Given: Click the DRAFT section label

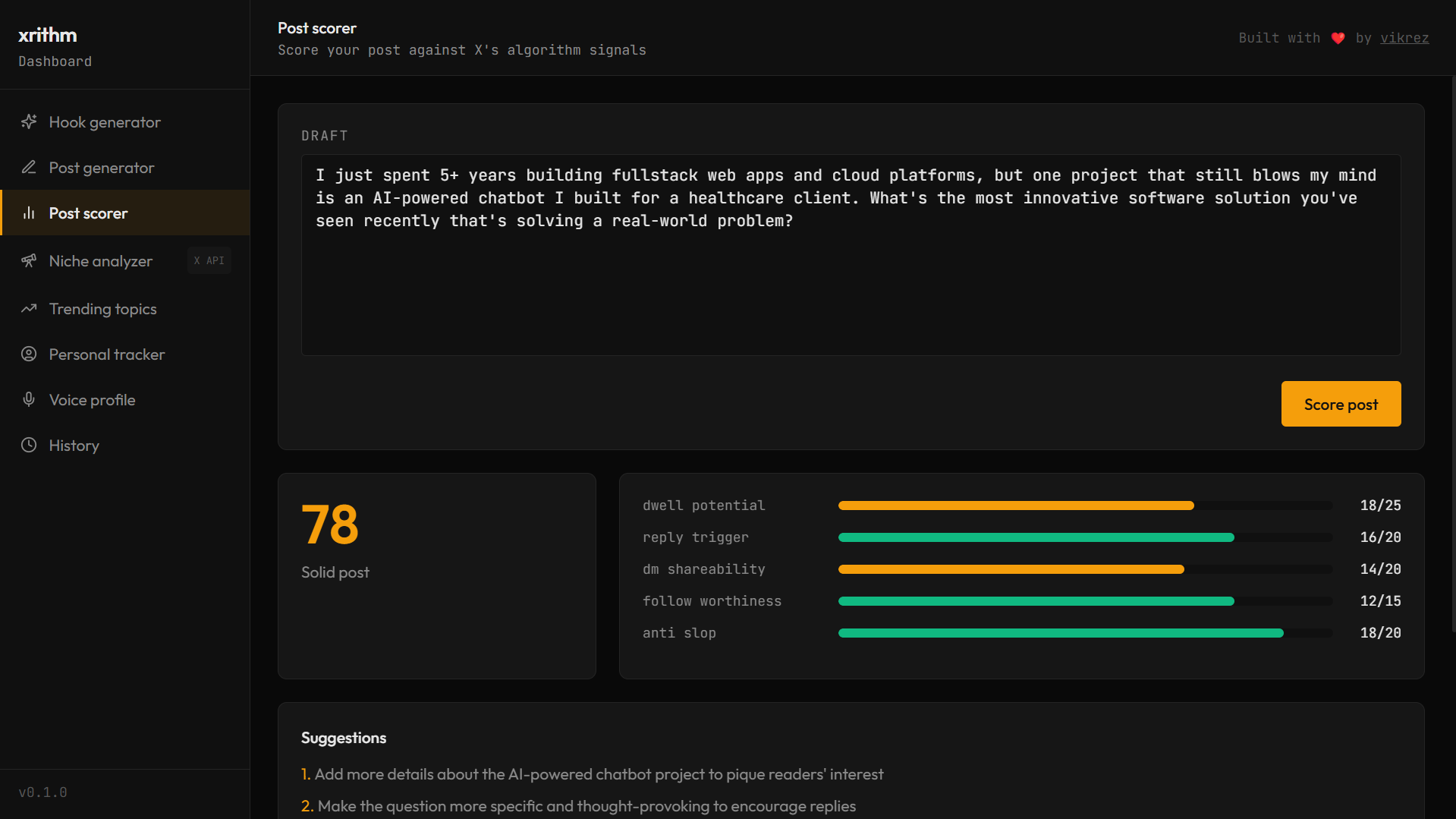Looking at the screenshot, I should click(x=325, y=136).
